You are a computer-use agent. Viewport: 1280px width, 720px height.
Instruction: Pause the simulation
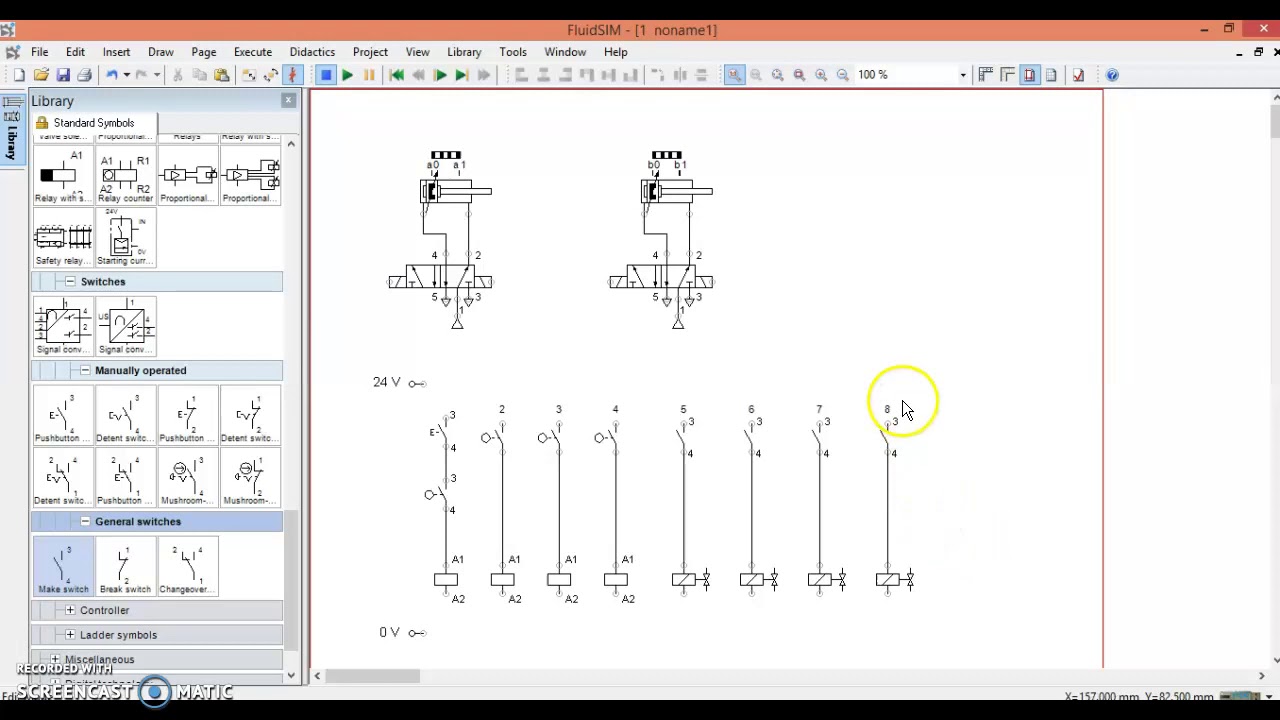pos(369,75)
